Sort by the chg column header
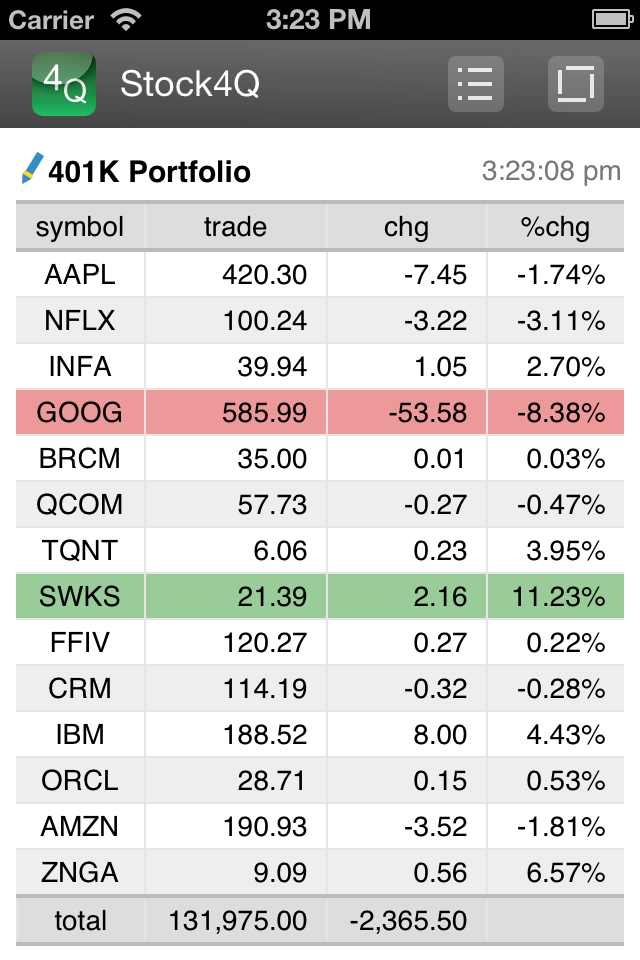Screen dimensions: 640x960 (x=407, y=227)
